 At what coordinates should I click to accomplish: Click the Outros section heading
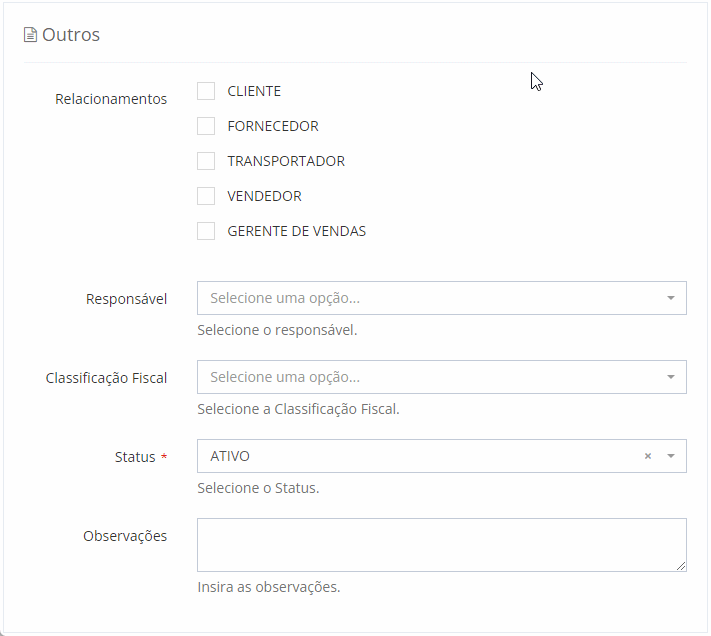pyautogui.click(x=71, y=35)
